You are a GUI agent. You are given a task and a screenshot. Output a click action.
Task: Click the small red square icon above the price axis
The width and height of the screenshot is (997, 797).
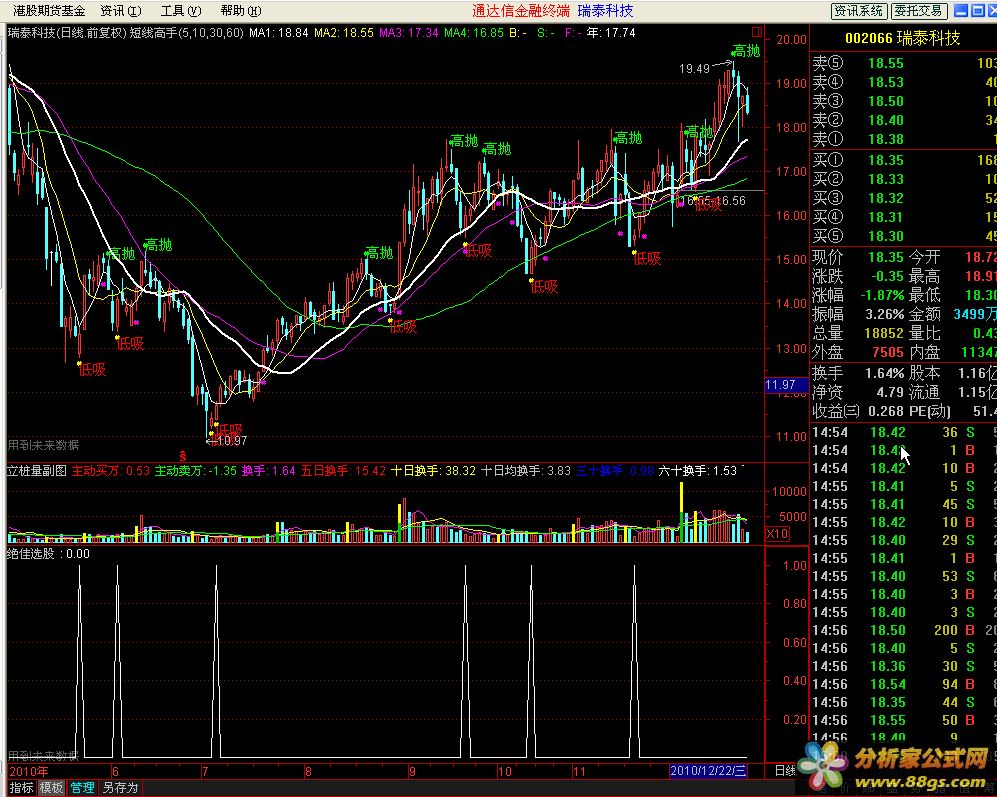pyautogui.click(x=757, y=32)
